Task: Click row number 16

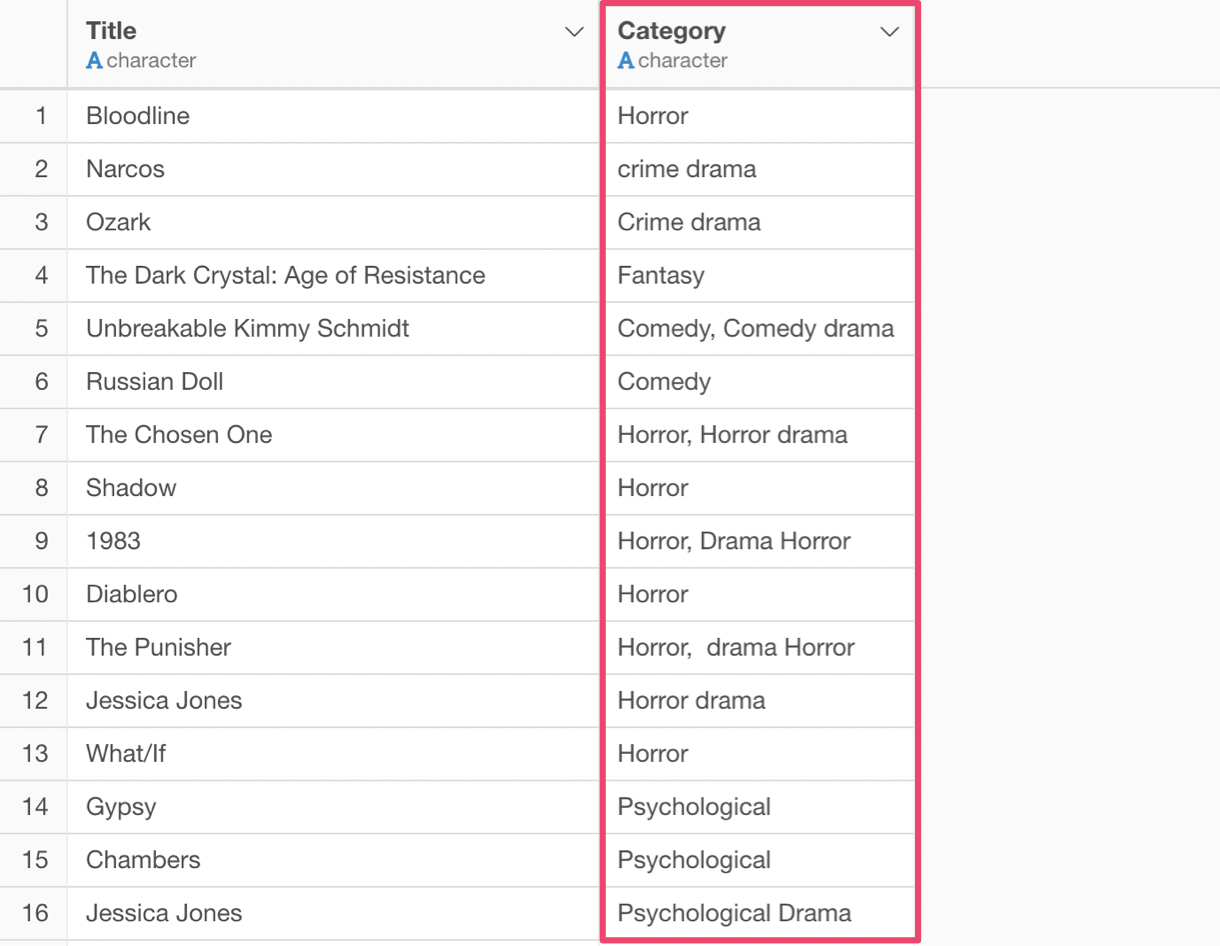Action: 35,913
